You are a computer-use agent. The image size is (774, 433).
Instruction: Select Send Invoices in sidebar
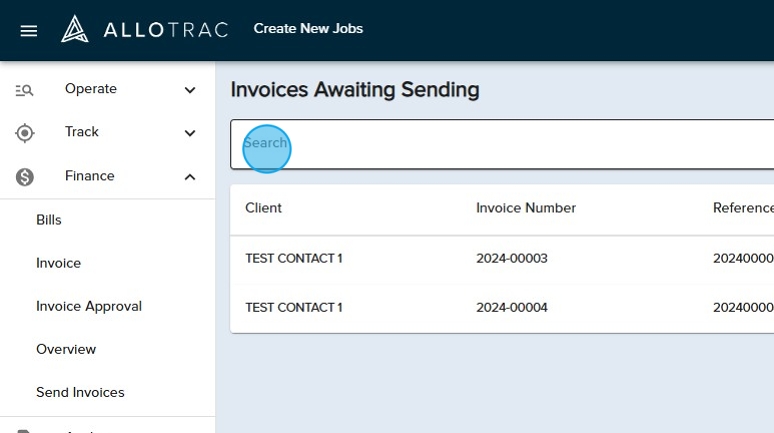(x=80, y=392)
